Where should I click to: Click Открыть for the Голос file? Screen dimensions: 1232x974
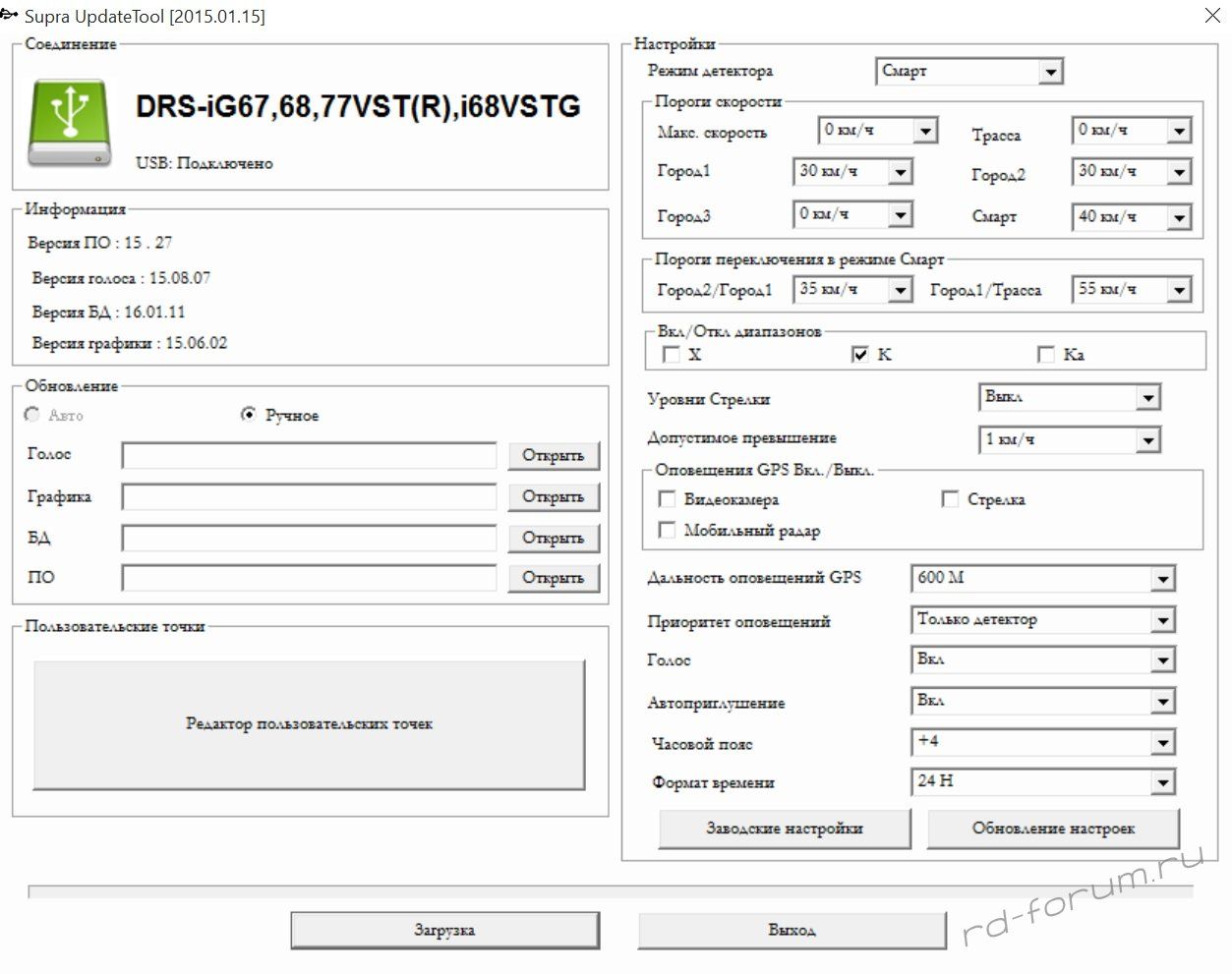[554, 456]
